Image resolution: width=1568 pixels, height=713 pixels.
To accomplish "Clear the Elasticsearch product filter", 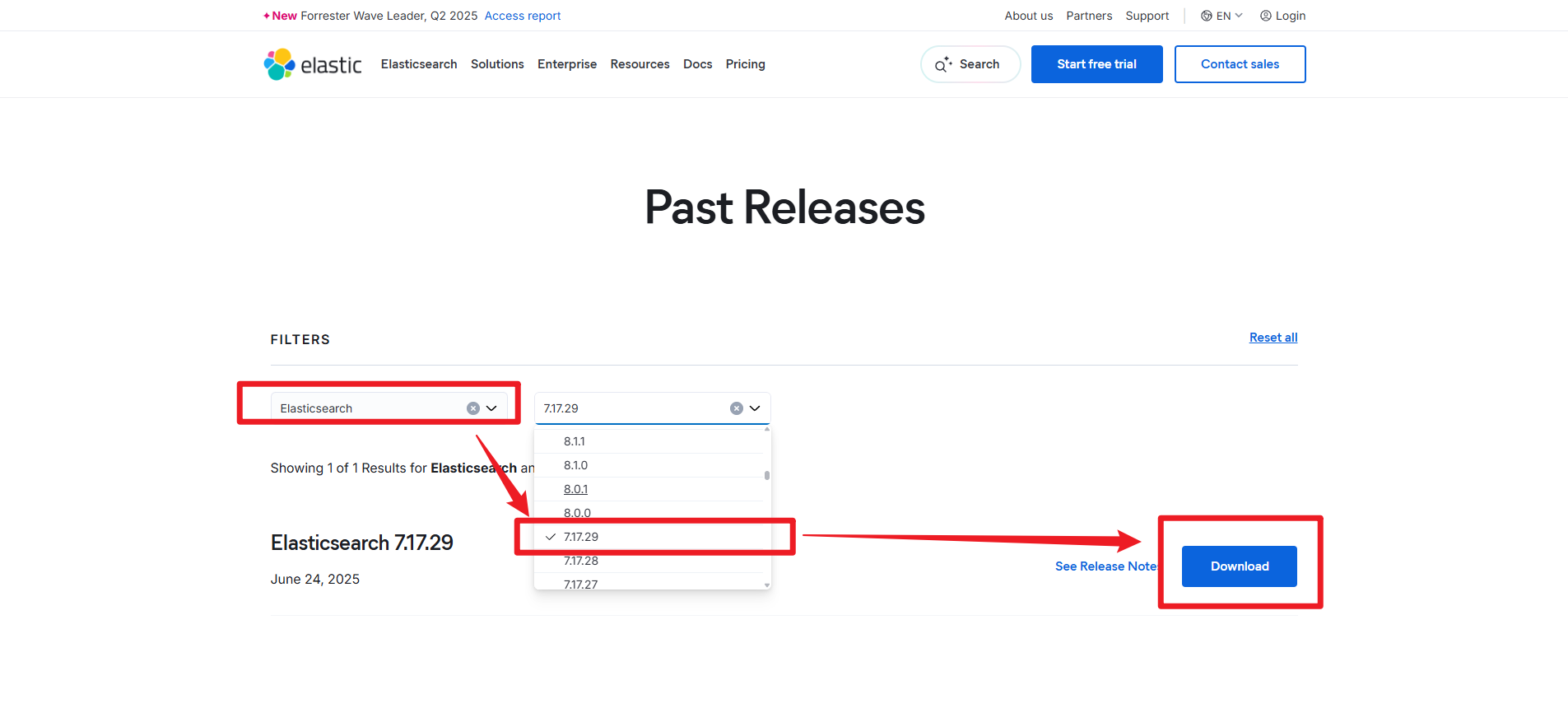I will (x=473, y=408).
